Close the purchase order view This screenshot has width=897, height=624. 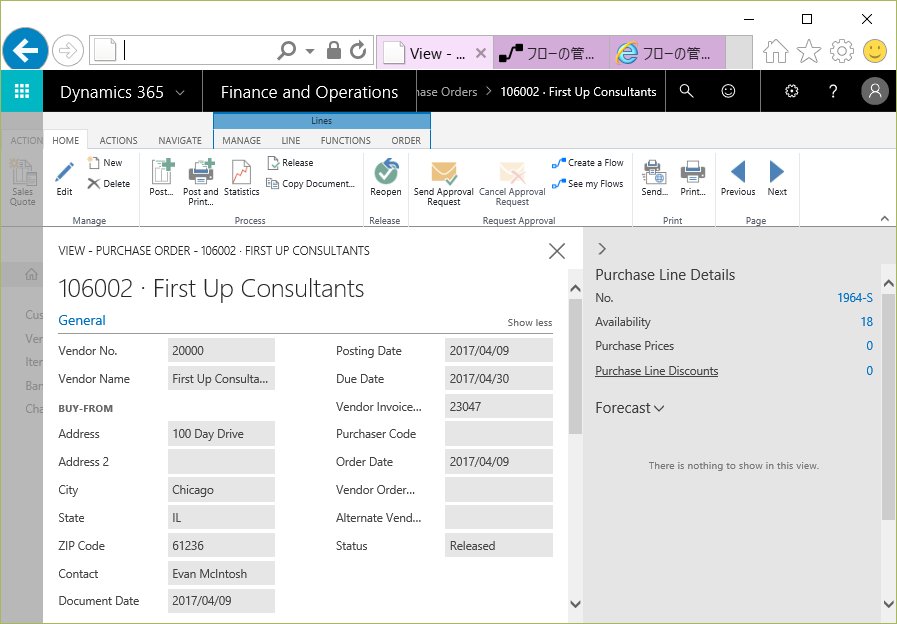point(557,251)
